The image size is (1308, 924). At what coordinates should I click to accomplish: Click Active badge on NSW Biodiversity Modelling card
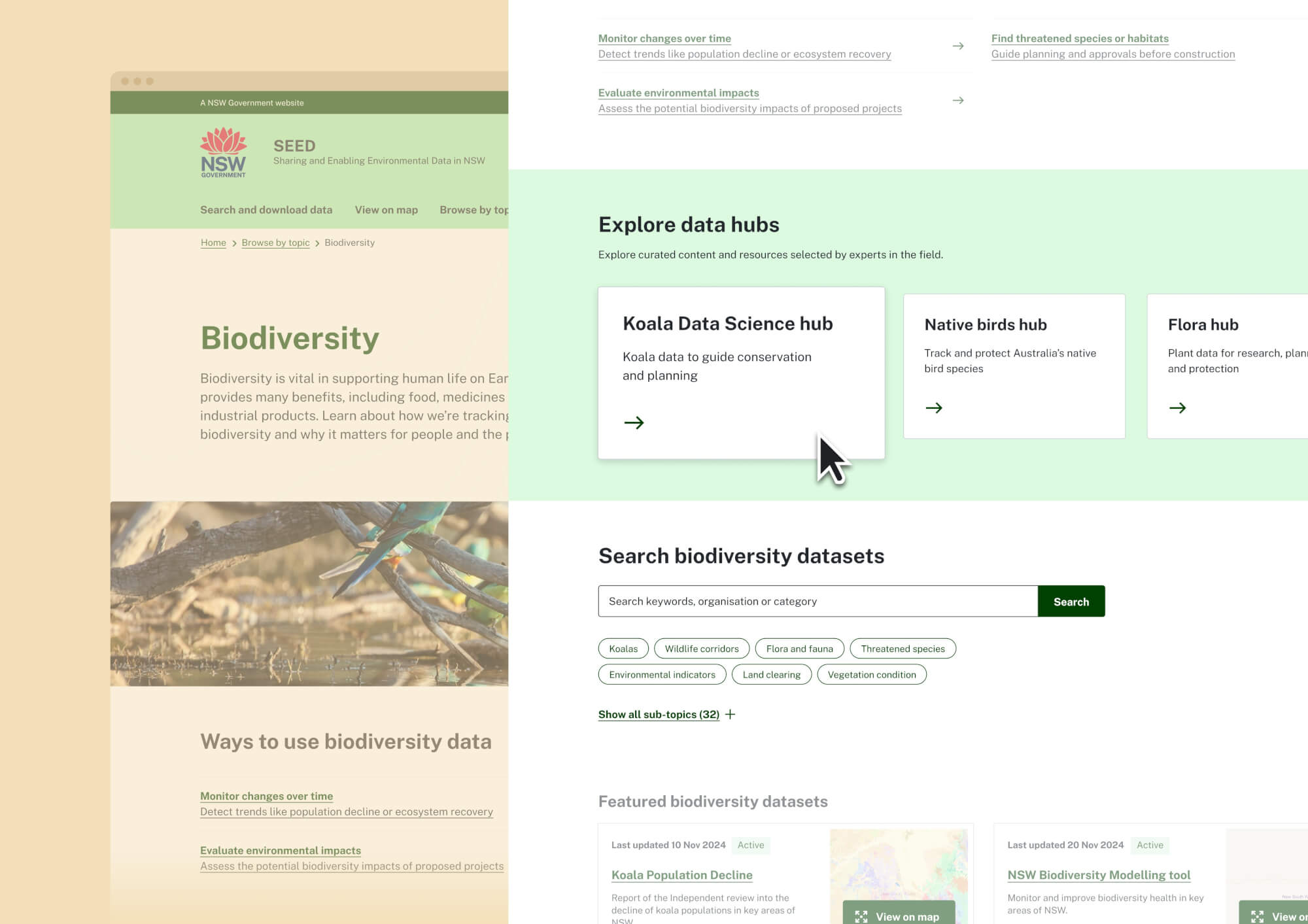click(x=1150, y=845)
